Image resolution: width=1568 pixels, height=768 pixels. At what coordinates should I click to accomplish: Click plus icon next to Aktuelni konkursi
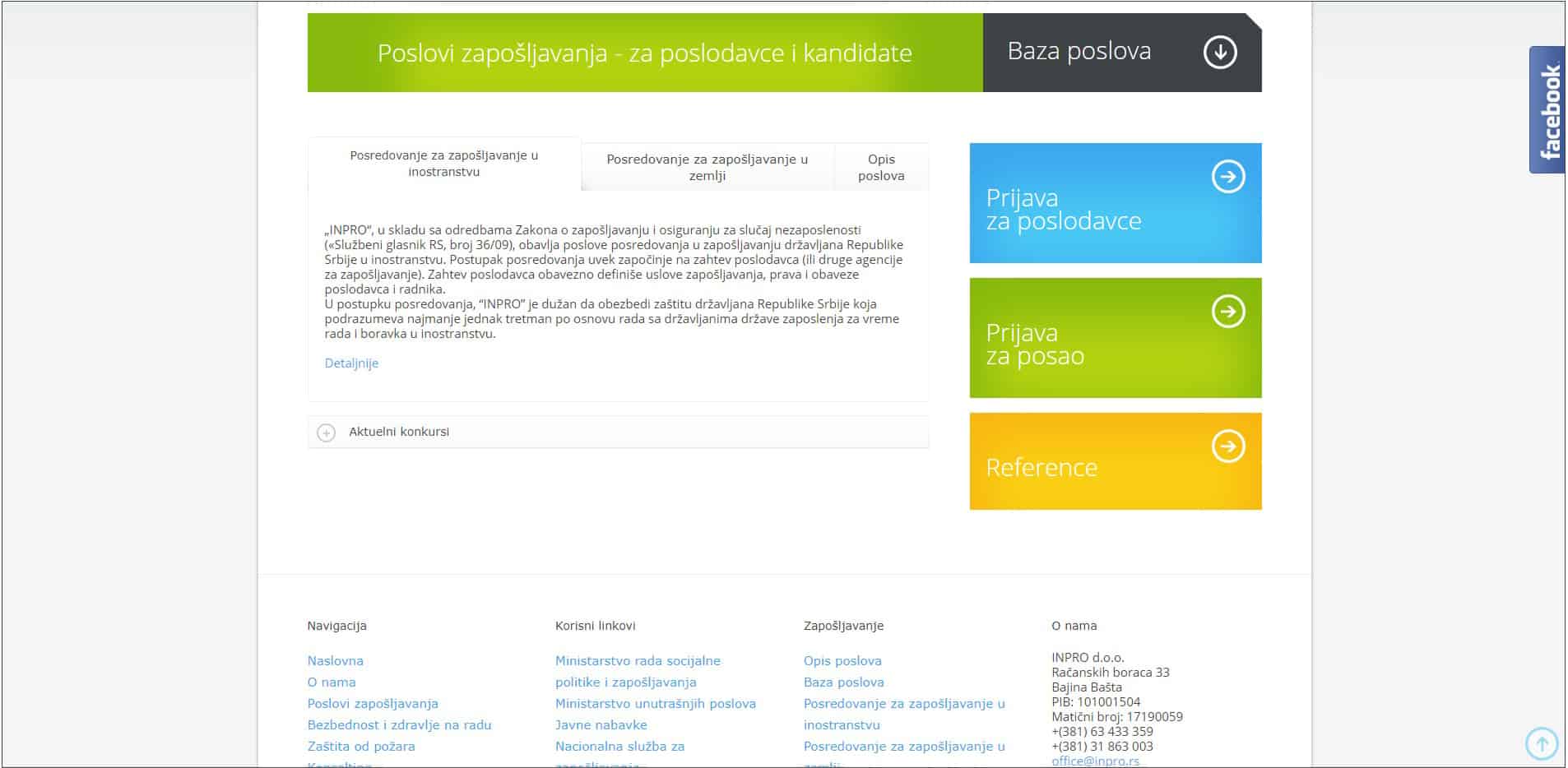327,433
